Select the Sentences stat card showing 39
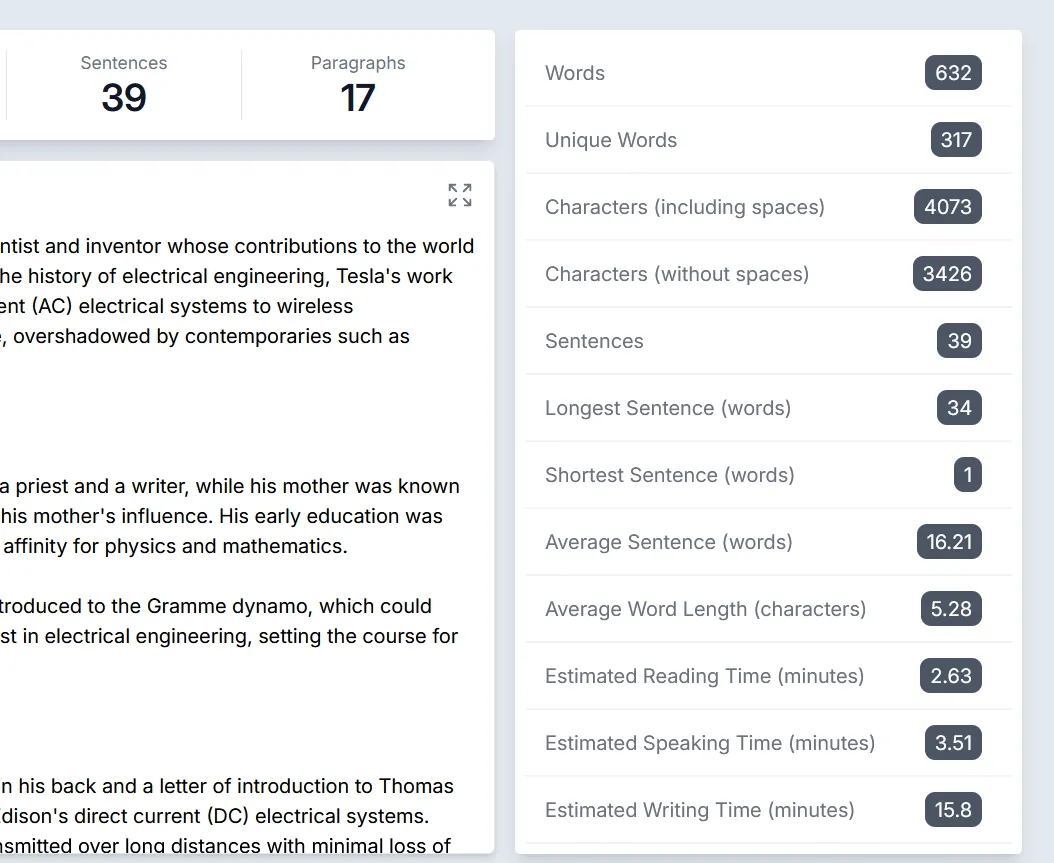Viewport: 1054px width, 863px height. pos(123,84)
